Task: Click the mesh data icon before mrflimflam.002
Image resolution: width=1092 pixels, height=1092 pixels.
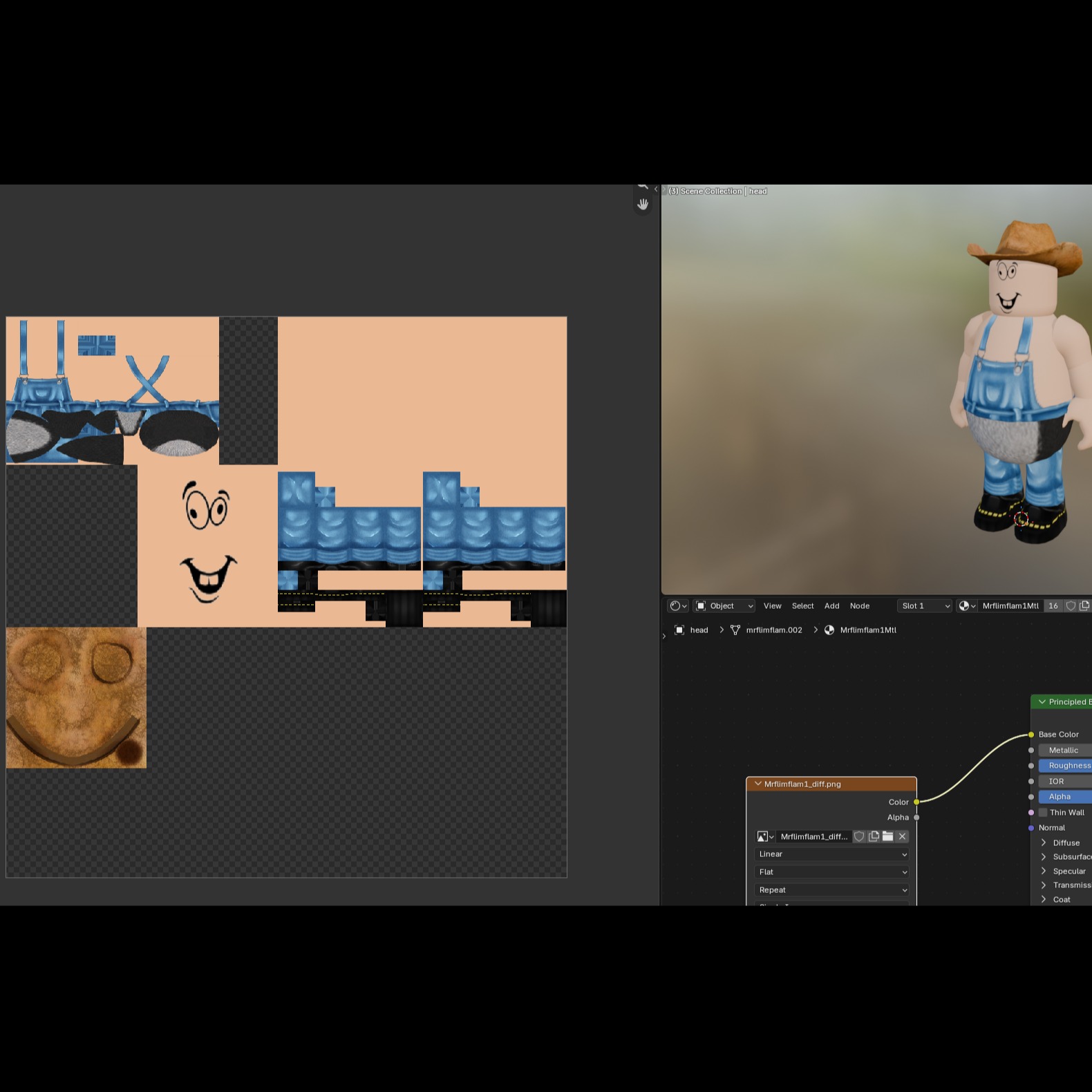Action: pyautogui.click(x=735, y=630)
